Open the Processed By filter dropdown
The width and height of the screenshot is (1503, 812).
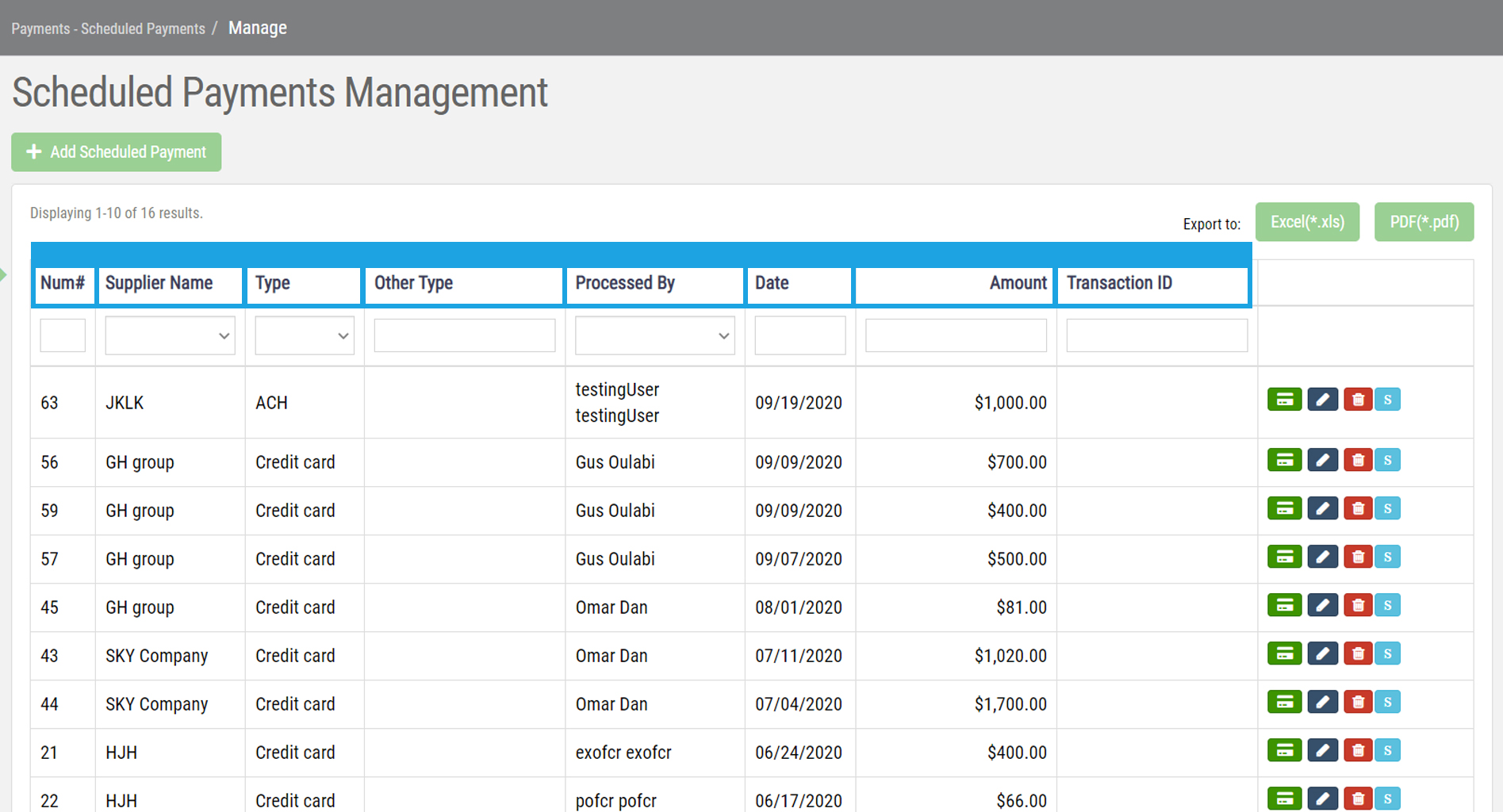point(654,335)
